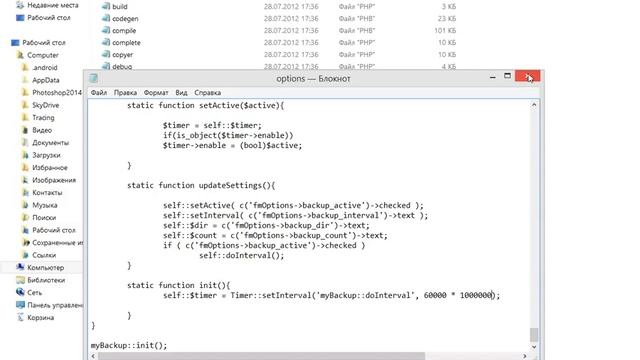
Task: Select the .android folder in sidebar
Action: pyautogui.click(x=44, y=68)
